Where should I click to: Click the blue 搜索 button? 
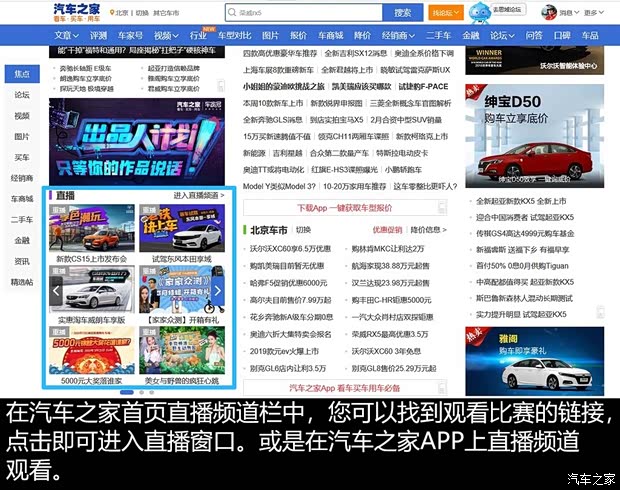(x=403, y=13)
